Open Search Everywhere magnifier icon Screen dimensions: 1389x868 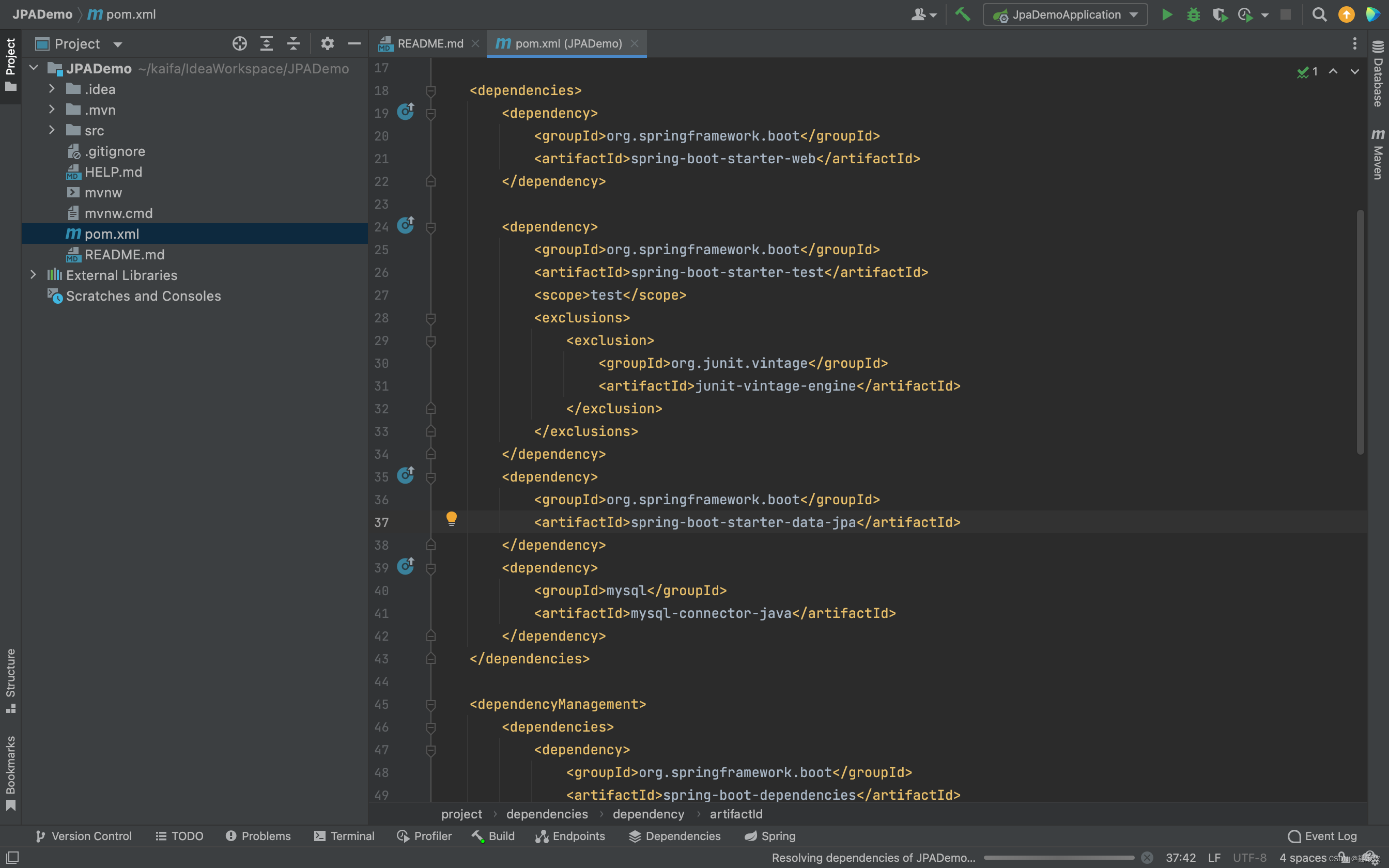[x=1319, y=14]
